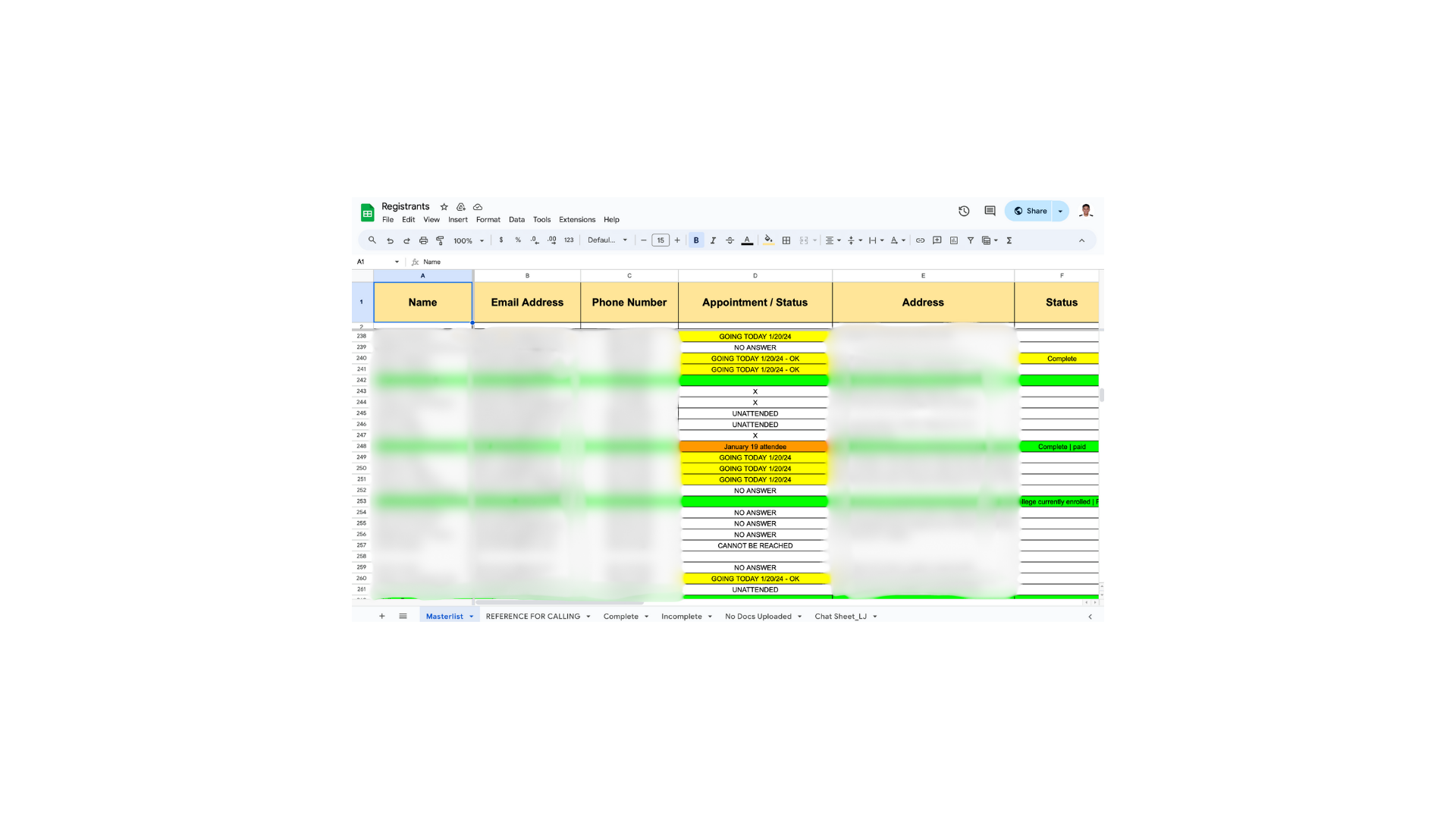
Task: Click the borders toolbar icon
Action: [x=786, y=240]
